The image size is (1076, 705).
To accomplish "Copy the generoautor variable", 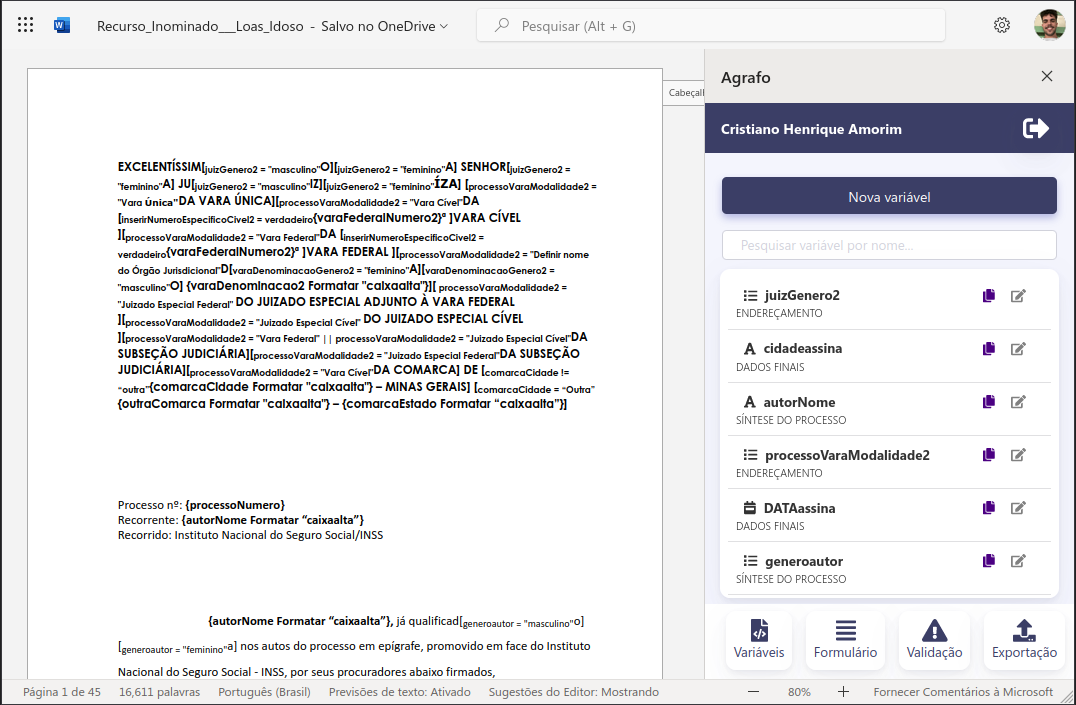I will [989, 561].
